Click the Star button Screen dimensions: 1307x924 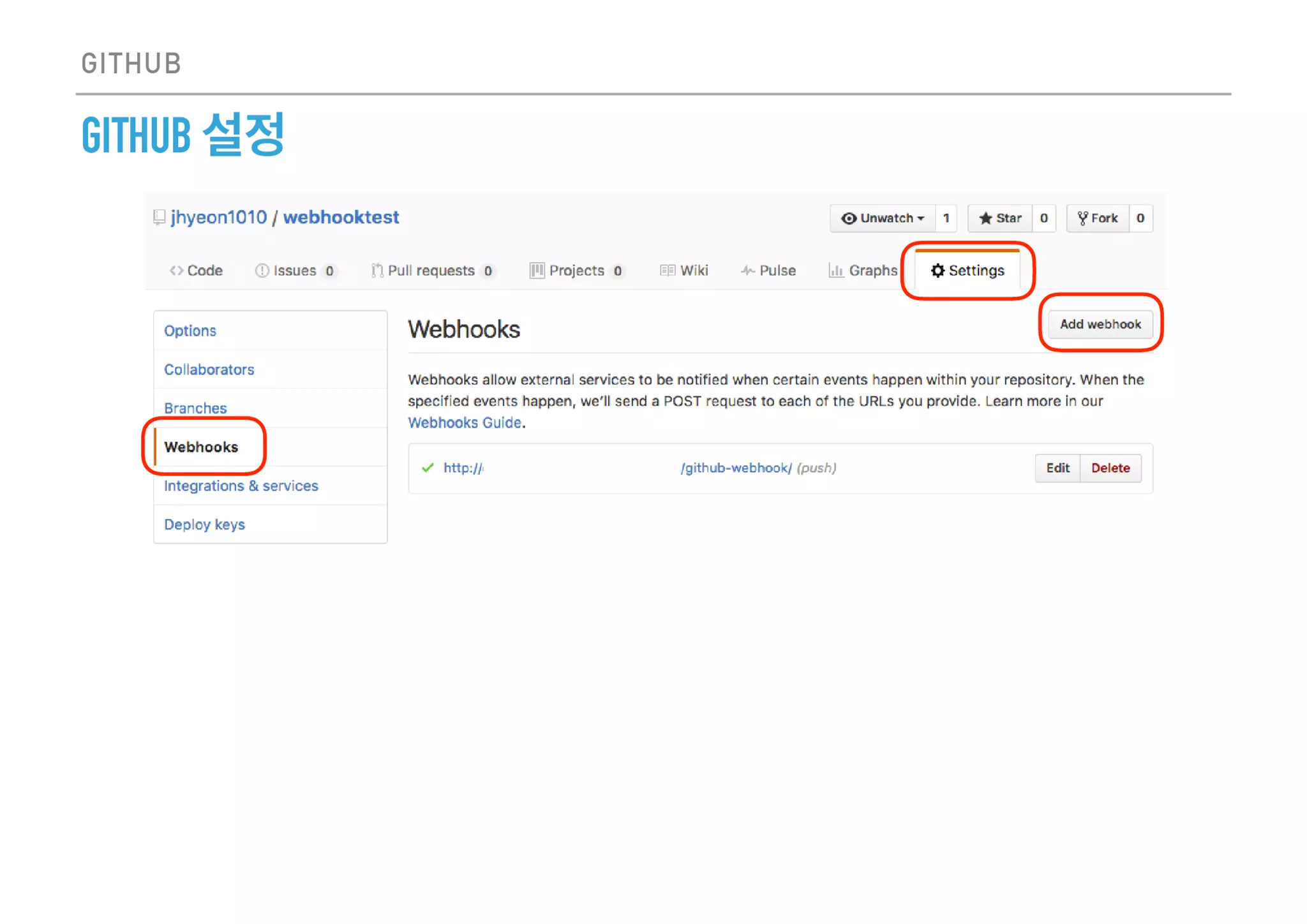(x=1000, y=218)
